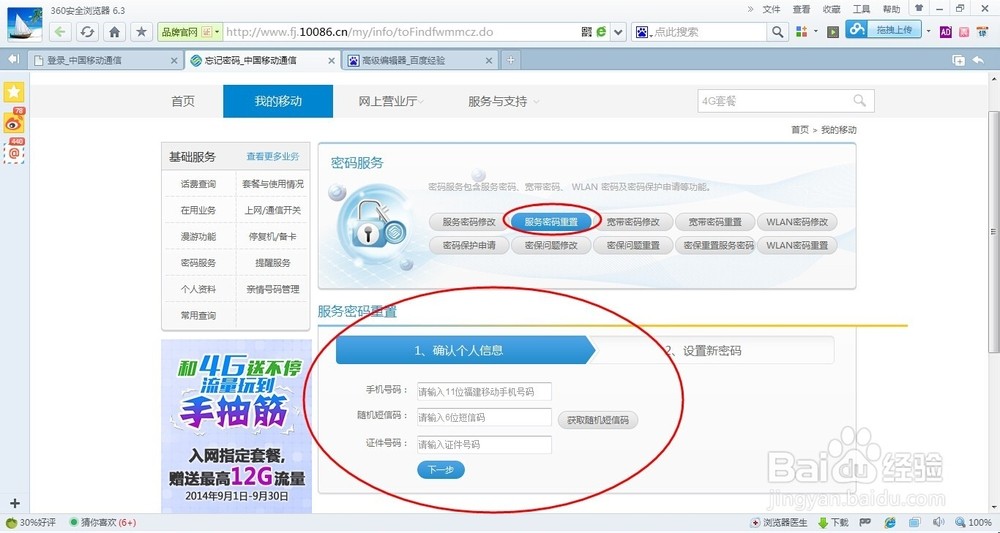Toggle mute speaker icon in status bar
The height and width of the screenshot is (533, 1000).
[x=938, y=523]
